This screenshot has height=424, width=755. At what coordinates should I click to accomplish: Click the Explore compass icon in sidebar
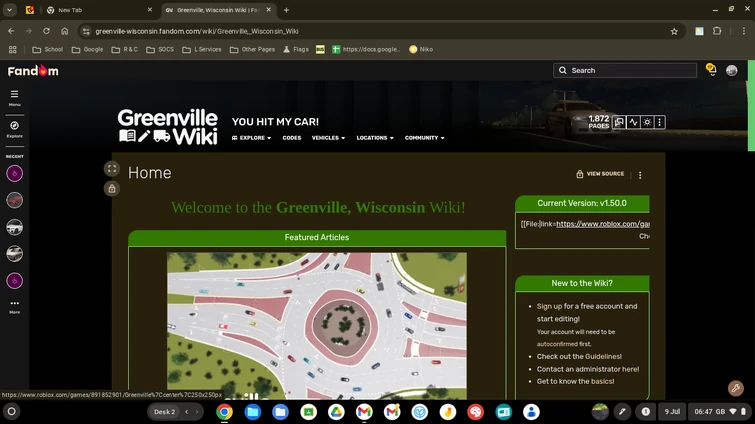coord(14,129)
